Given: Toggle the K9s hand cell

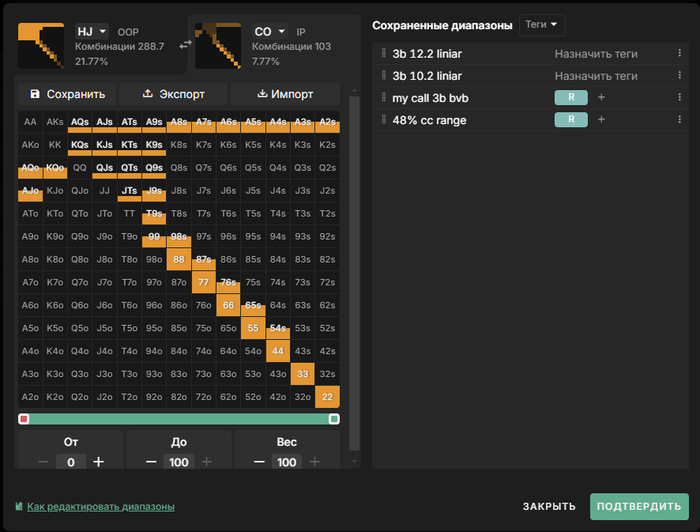Looking at the screenshot, I should click(154, 145).
